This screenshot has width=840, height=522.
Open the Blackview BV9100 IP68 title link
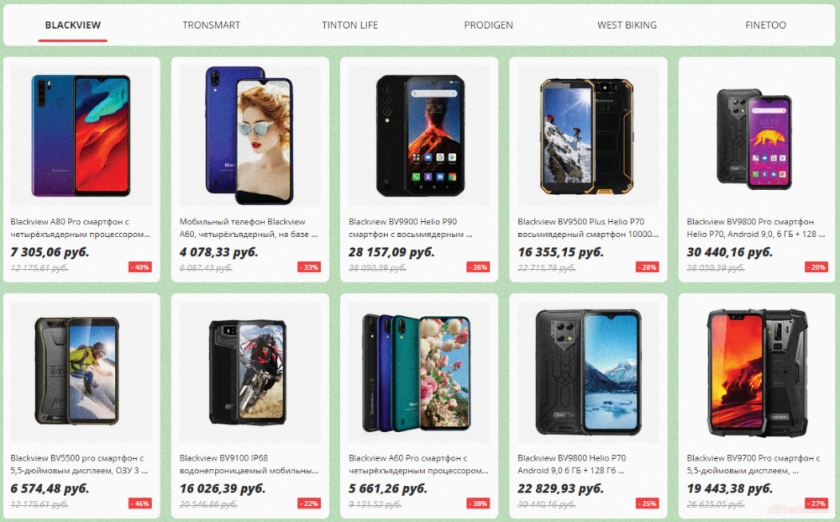tap(249, 464)
